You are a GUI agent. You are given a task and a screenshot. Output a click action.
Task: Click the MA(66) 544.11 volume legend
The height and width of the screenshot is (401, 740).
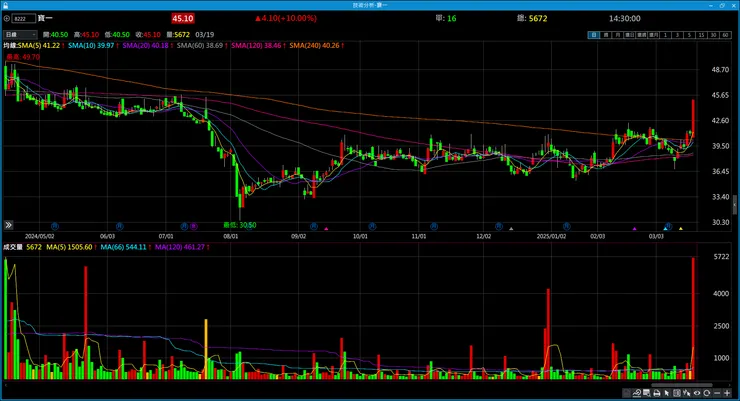[125, 247]
